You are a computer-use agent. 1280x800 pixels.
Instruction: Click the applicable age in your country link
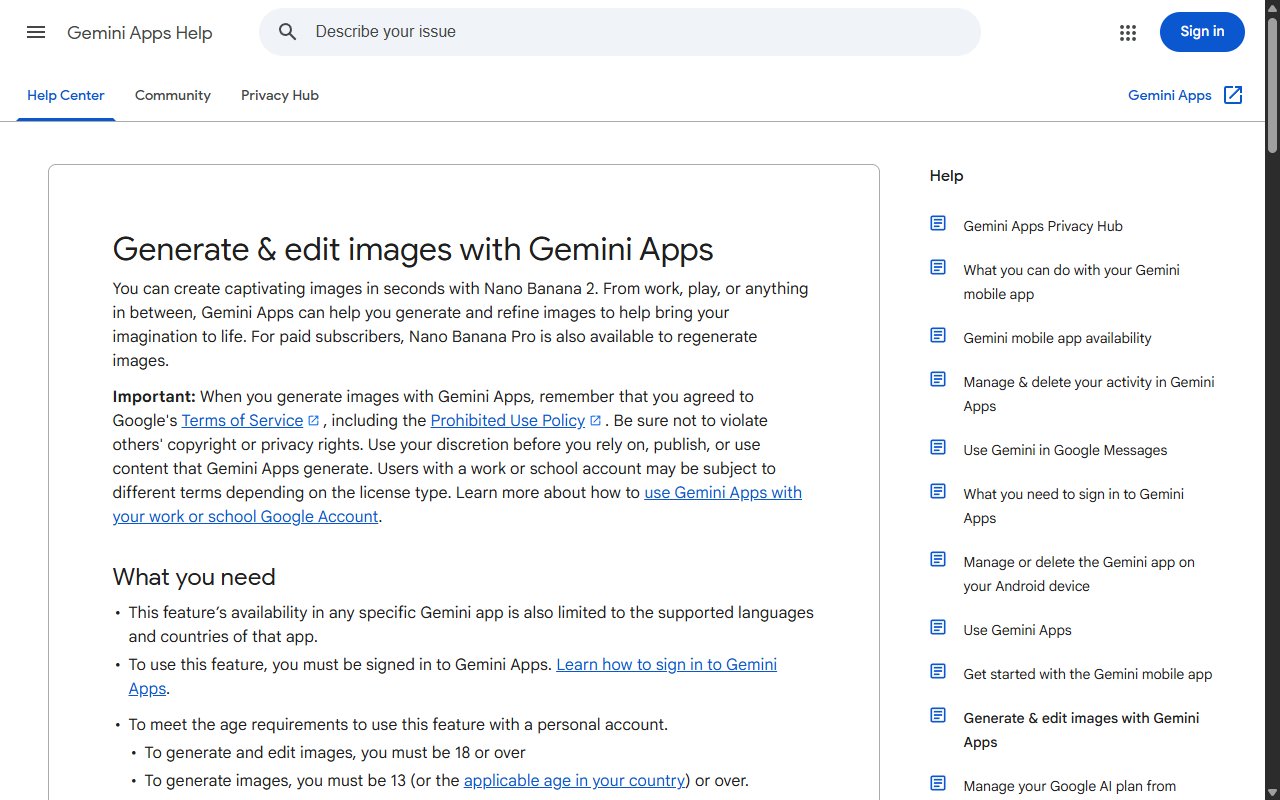[x=574, y=781]
